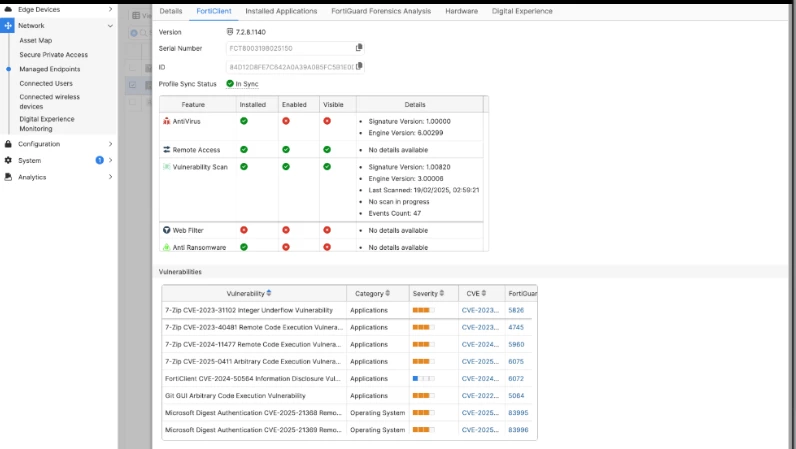Click the Analytics sidebar icon

click(8, 177)
